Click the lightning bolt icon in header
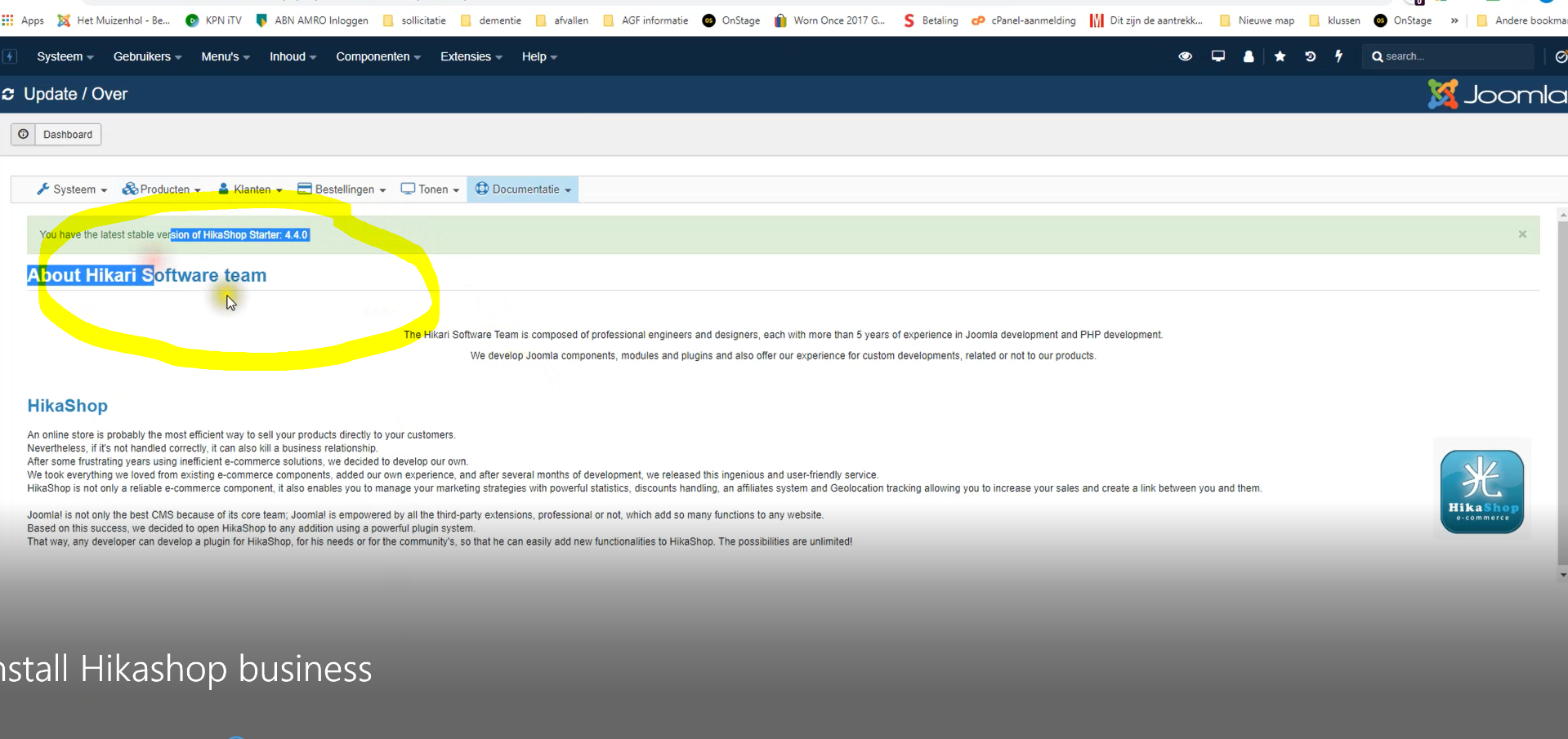This screenshot has height=739, width=1568. pos(1338,56)
